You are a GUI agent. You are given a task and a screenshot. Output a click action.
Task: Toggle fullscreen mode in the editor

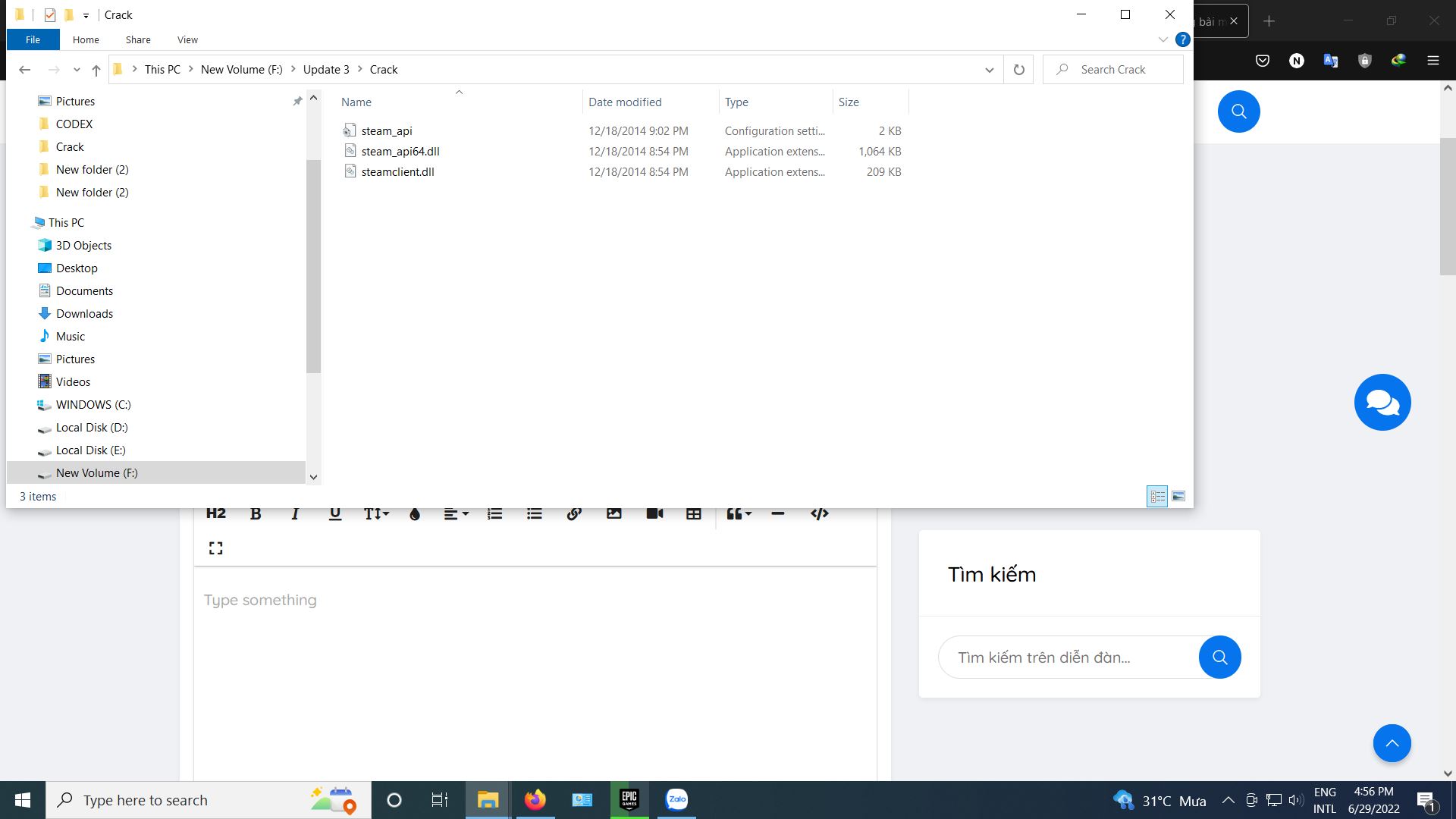[215, 548]
